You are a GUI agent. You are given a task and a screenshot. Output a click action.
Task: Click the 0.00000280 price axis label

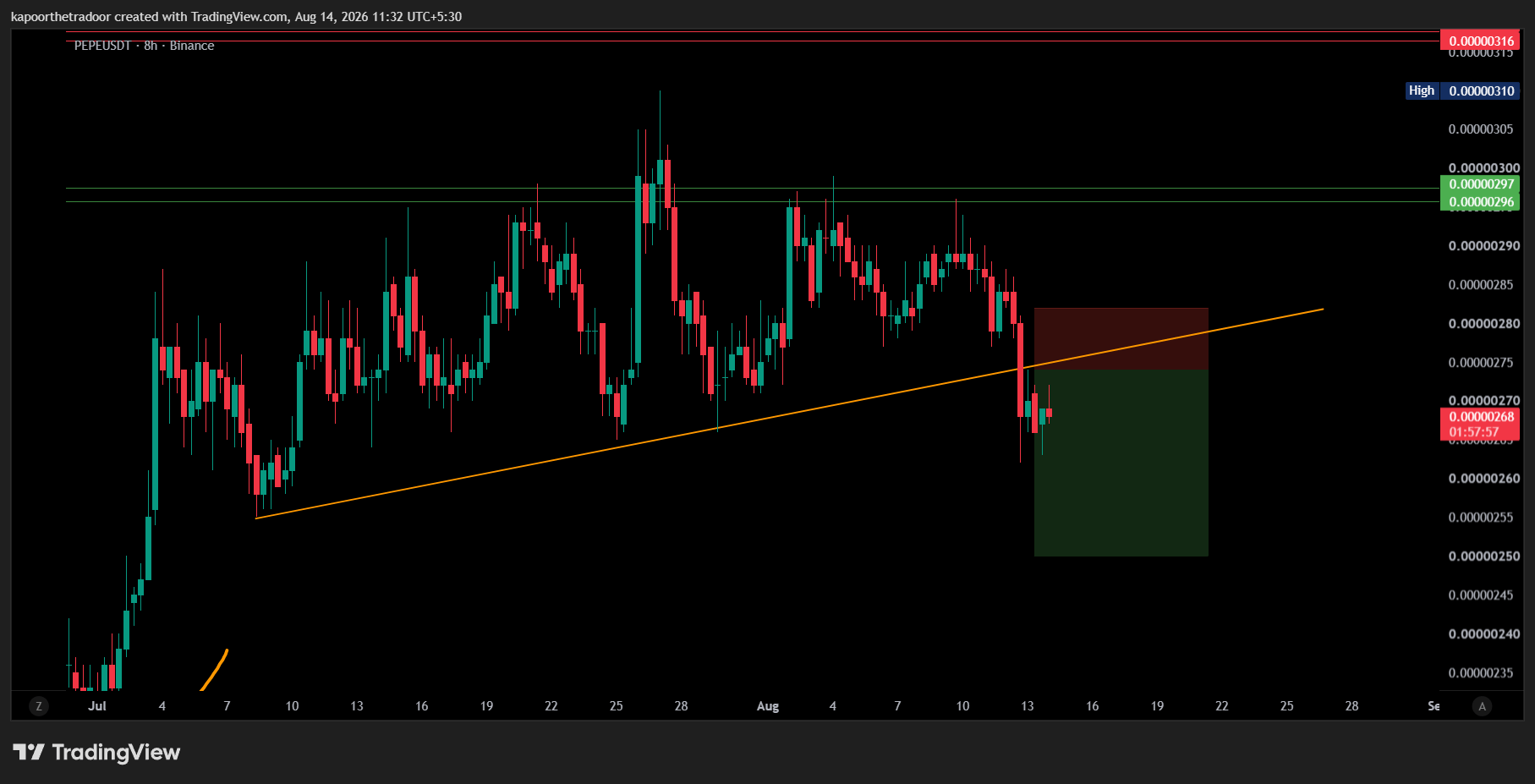tap(1483, 324)
